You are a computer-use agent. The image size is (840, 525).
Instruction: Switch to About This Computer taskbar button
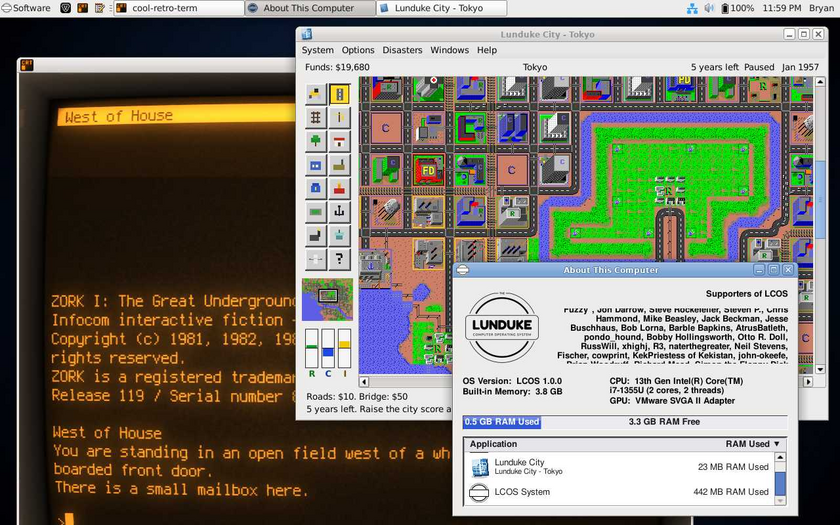[x=310, y=8]
